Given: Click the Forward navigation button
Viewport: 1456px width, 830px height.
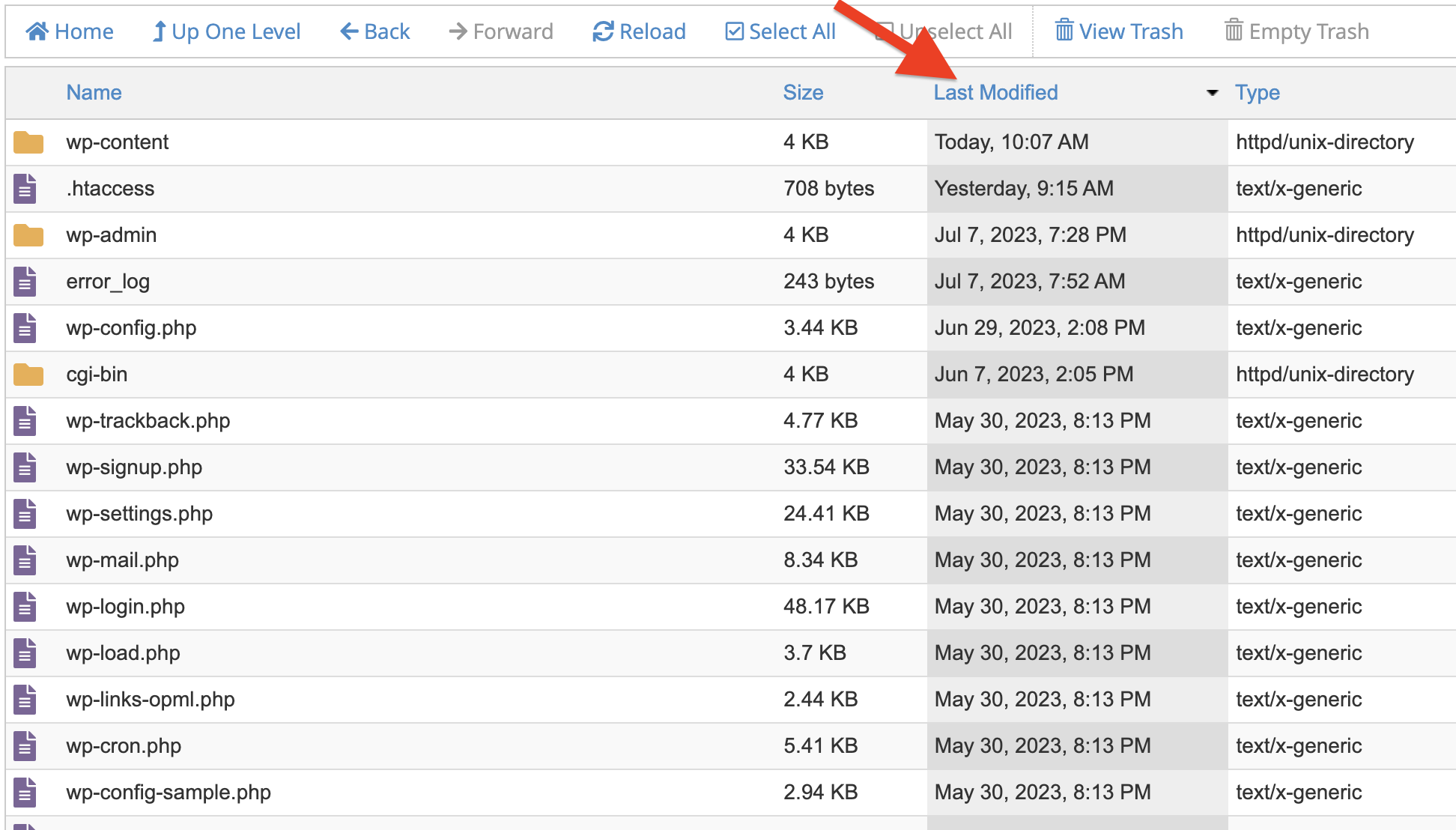Looking at the screenshot, I should coord(501,31).
